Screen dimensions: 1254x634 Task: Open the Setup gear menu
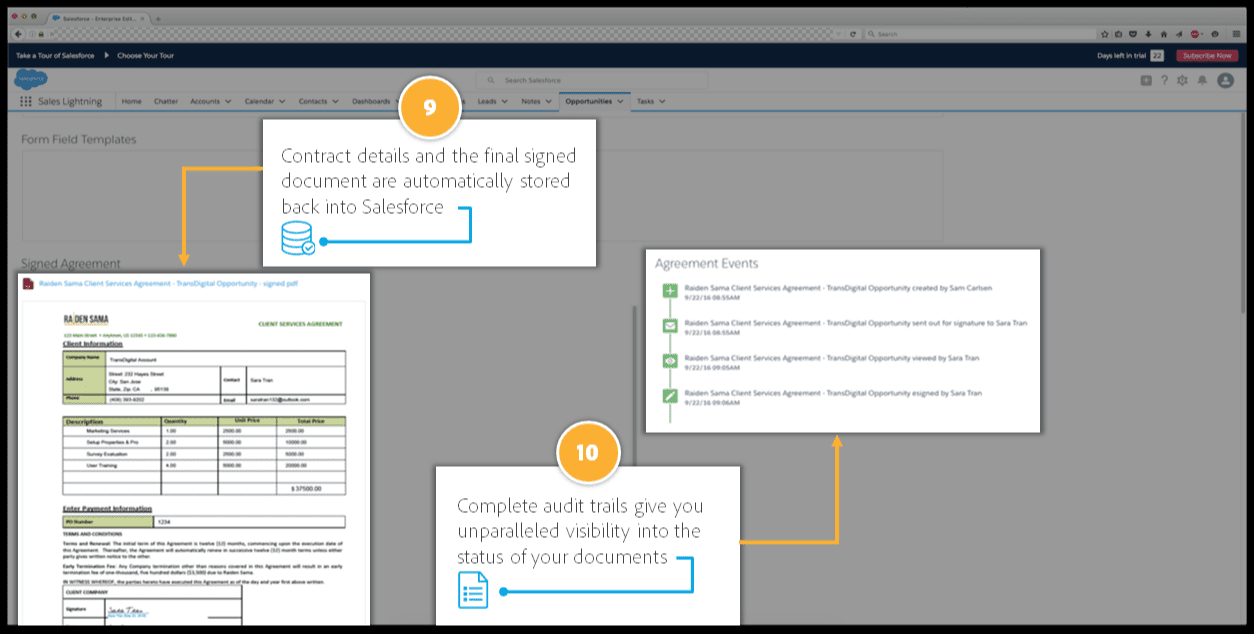(1183, 80)
